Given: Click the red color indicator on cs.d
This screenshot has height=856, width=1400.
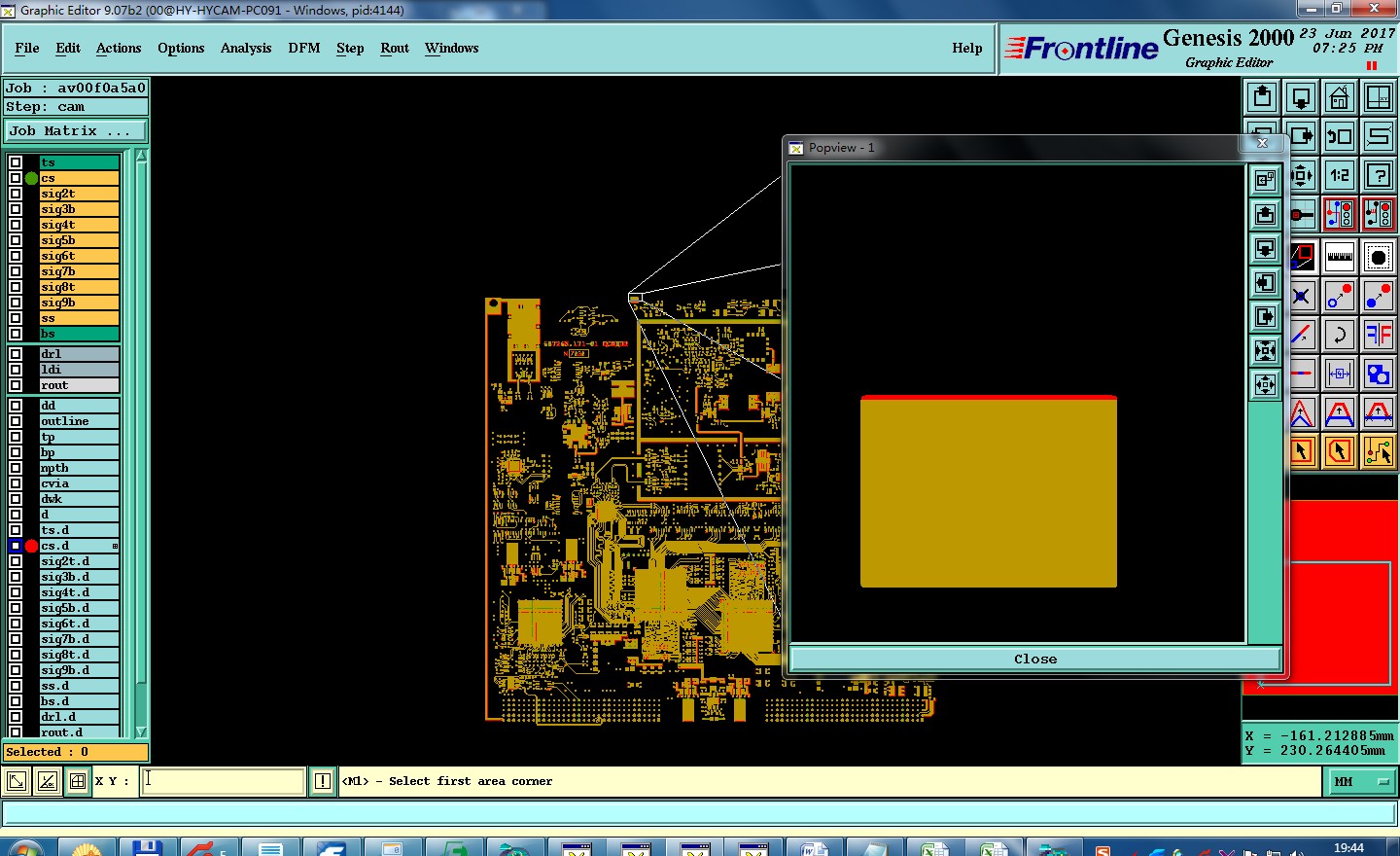Looking at the screenshot, I should [x=32, y=546].
